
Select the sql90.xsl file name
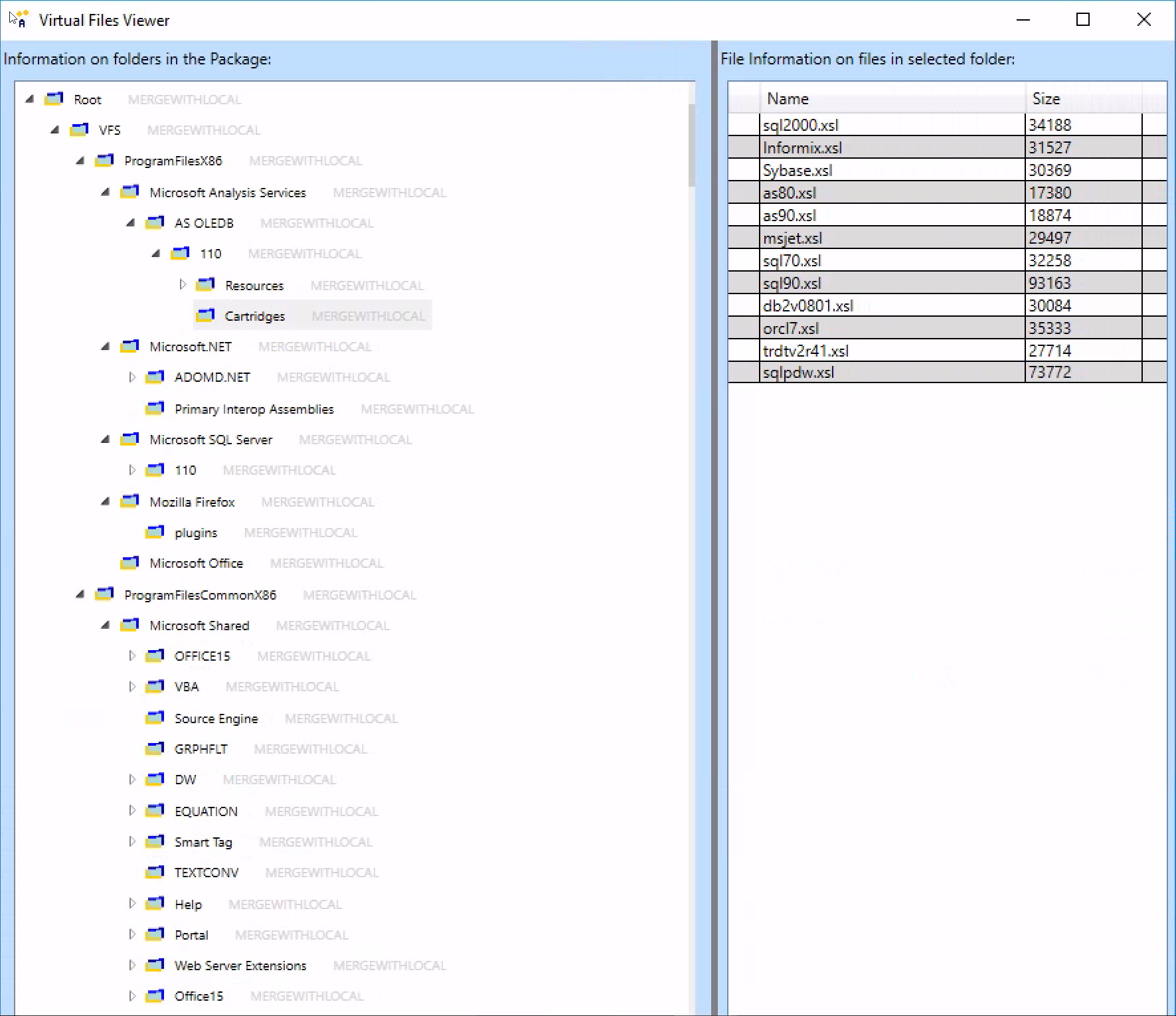point(792,283)
